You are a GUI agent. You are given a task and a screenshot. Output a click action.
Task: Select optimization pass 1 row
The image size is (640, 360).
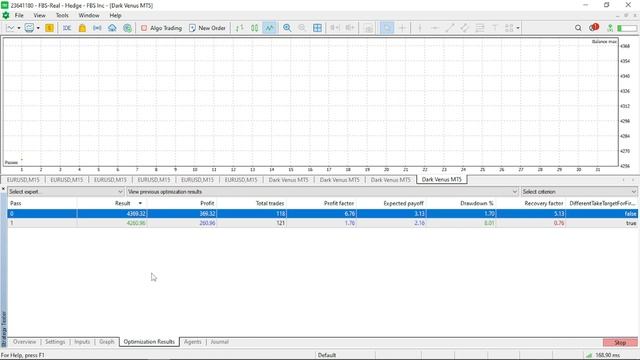click(322, 223)
